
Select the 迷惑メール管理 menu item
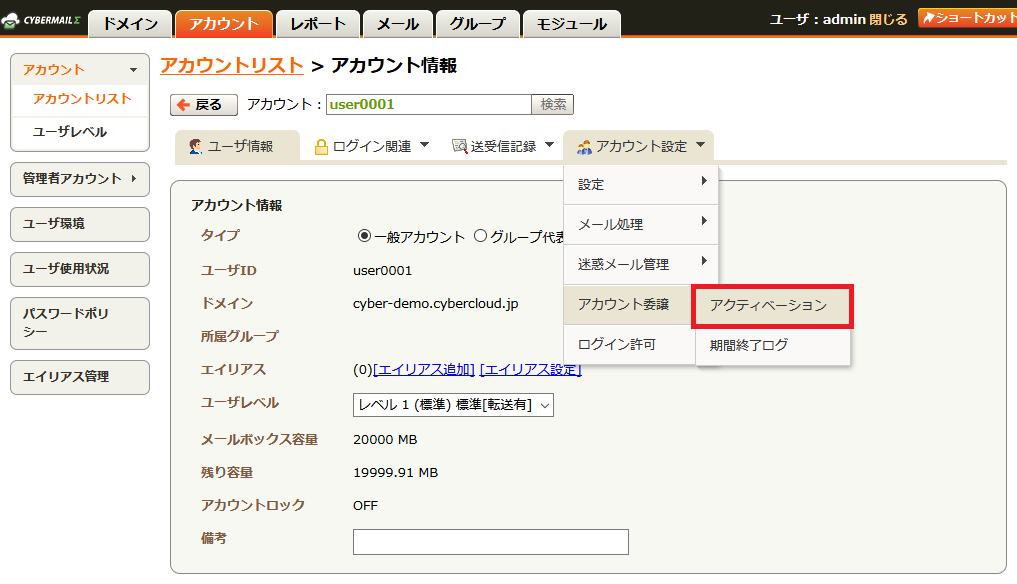641,265
